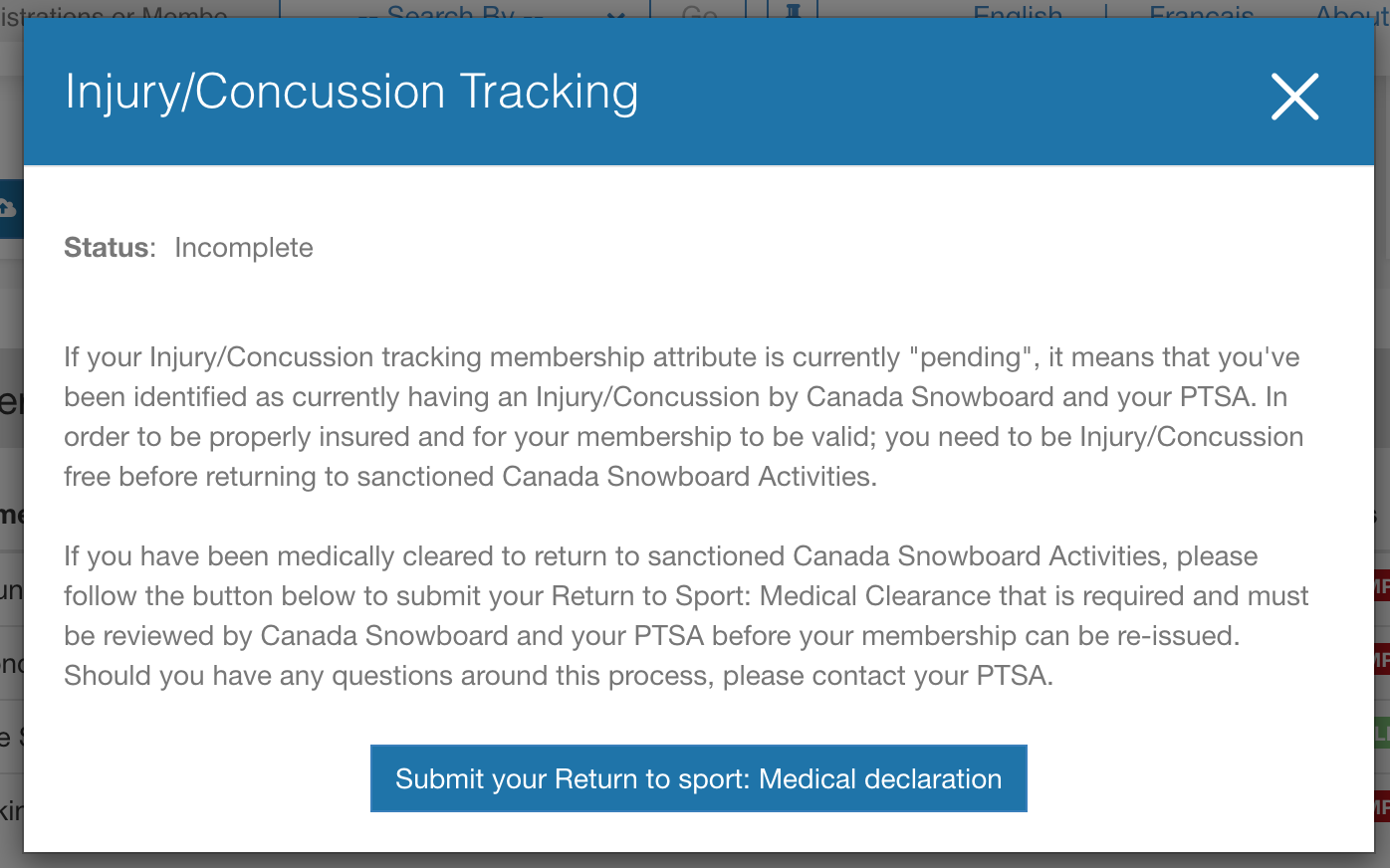
Task: Click the Search By dropdown arrow
Action: point(616,13)
